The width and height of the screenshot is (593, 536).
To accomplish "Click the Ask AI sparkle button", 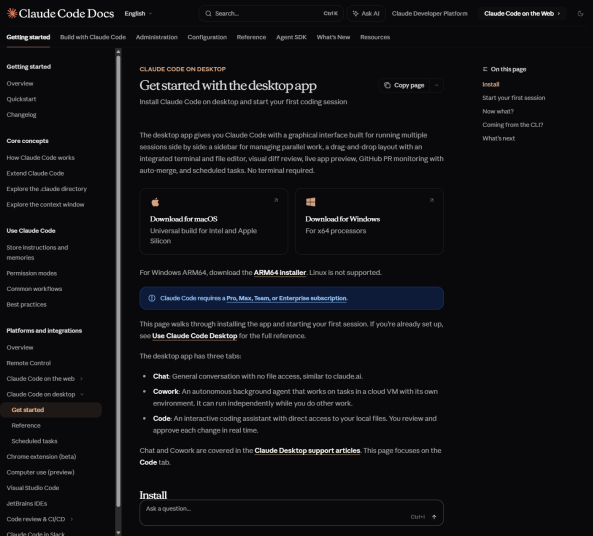I will tap(366, 14).
